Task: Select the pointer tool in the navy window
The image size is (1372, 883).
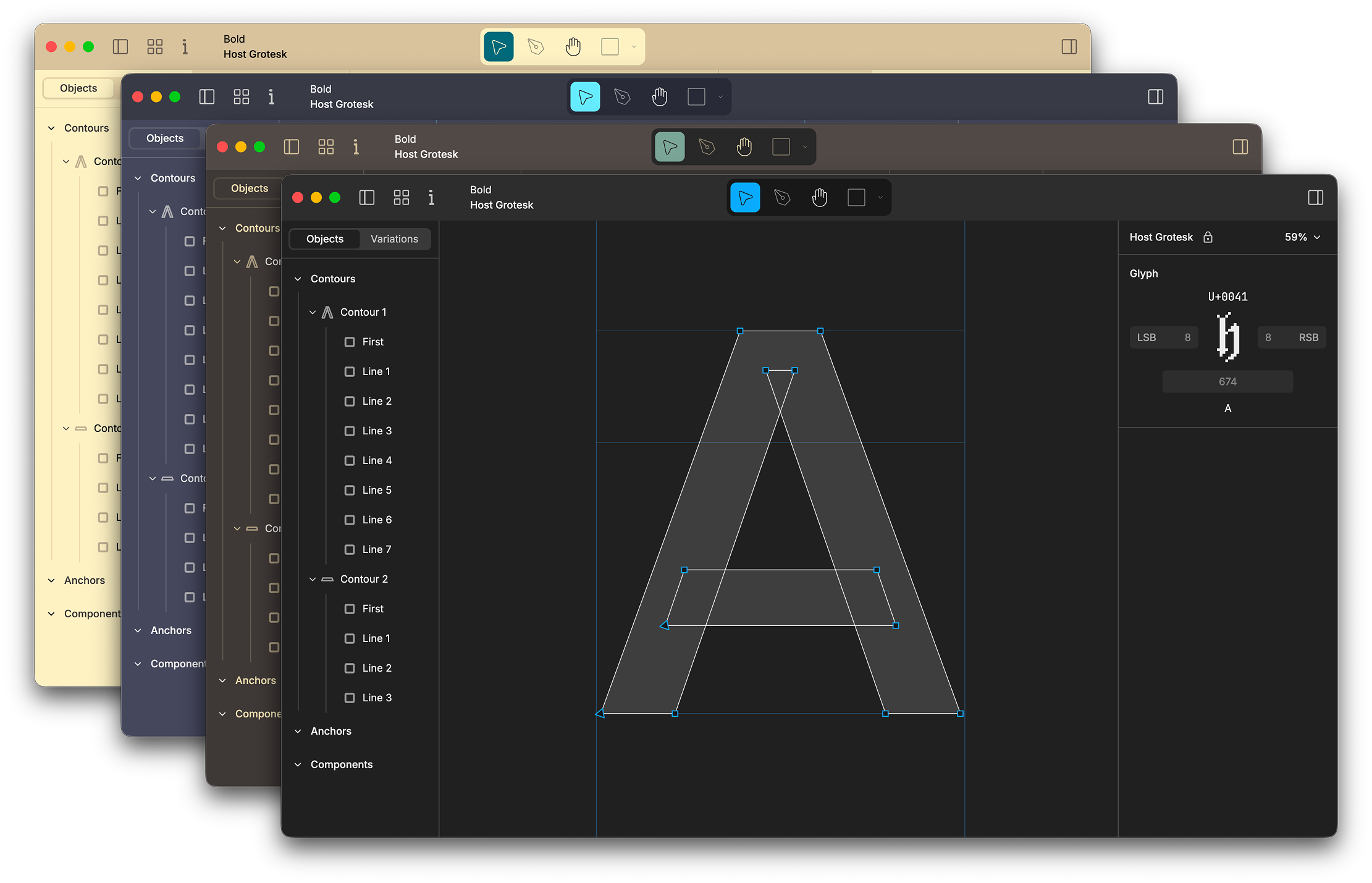Action: click(x=585, y=97)
